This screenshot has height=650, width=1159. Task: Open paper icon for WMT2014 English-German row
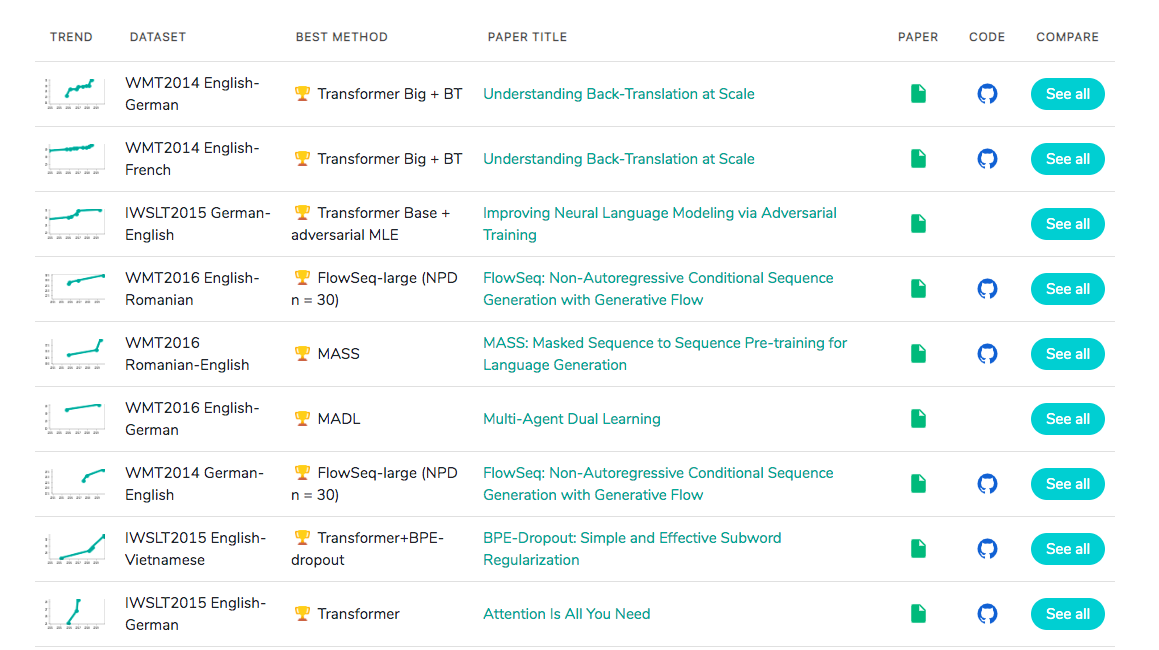918,94
